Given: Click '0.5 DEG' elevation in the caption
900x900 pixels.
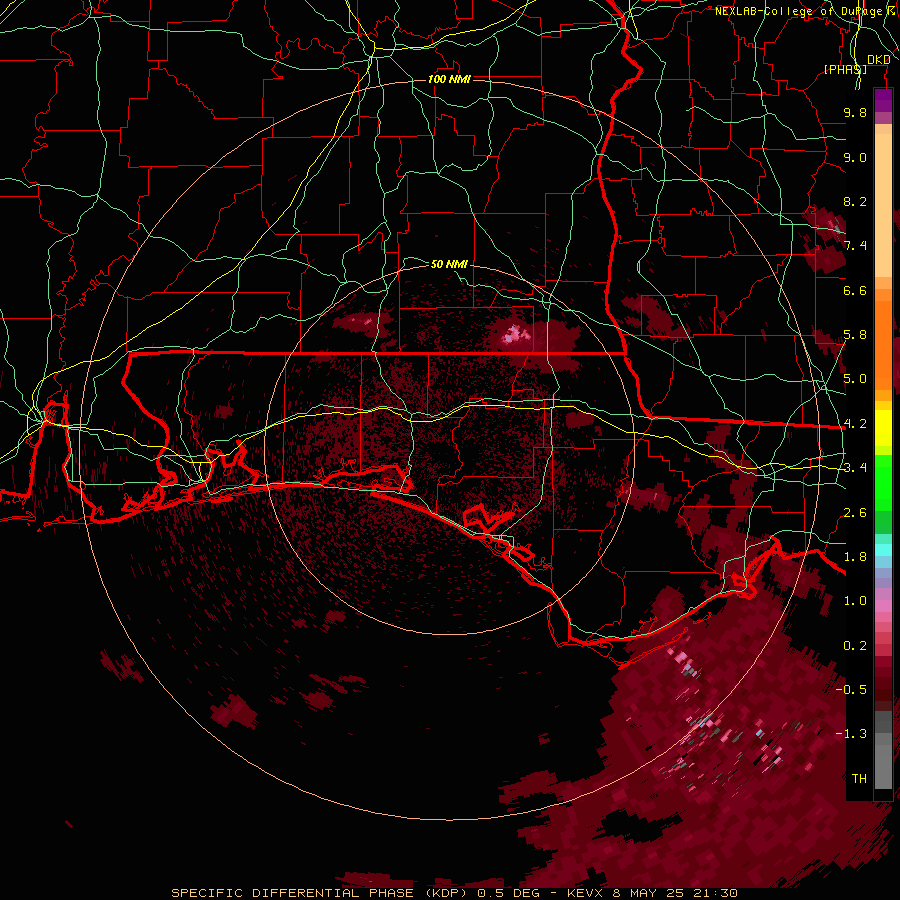Looking at the screenshot, I should pyautogui.click(x=509, y=893).
